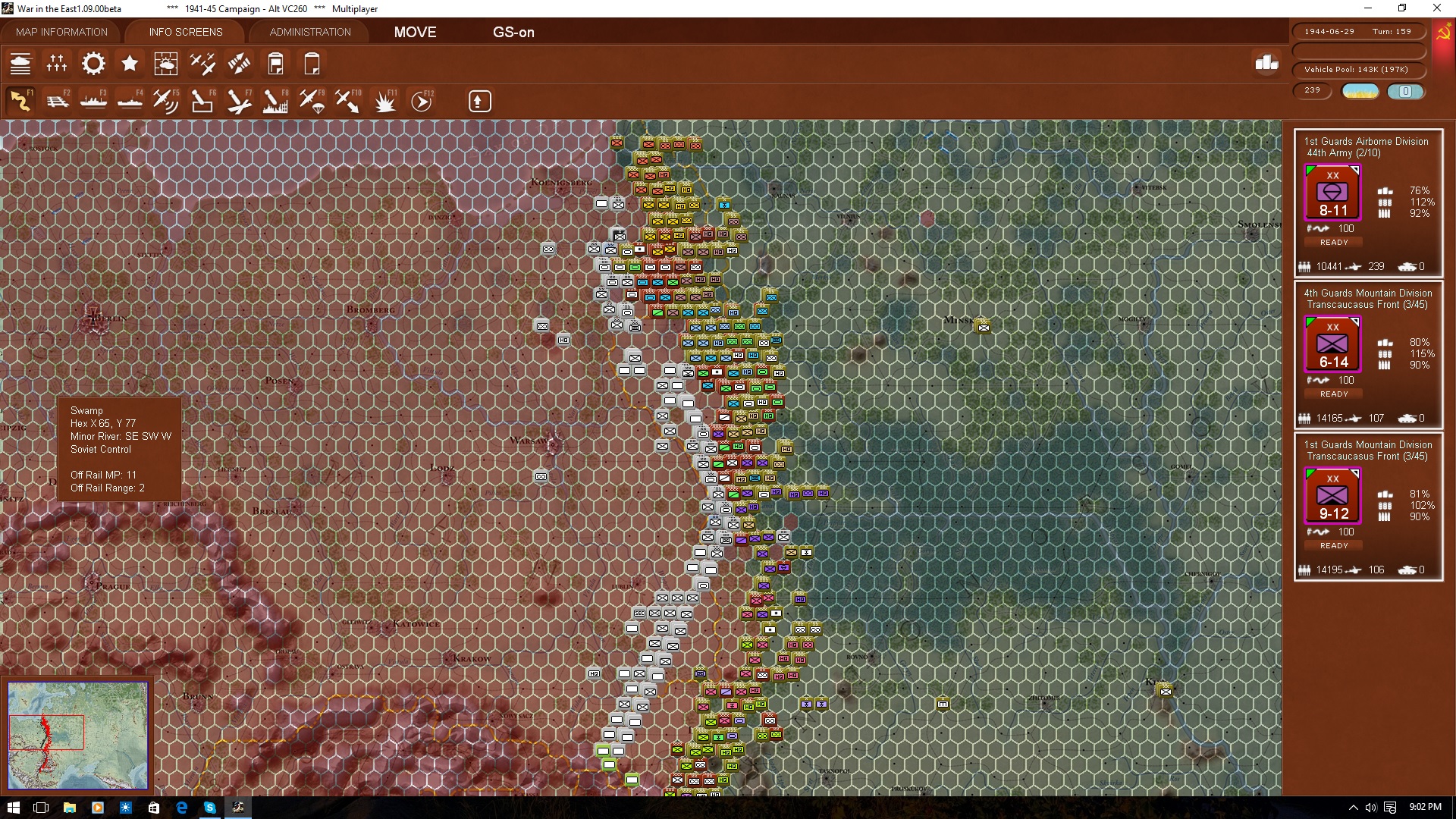Open the Windows Start button
The height and width of the screenshot is (819, 1456).
pos(13,808)
